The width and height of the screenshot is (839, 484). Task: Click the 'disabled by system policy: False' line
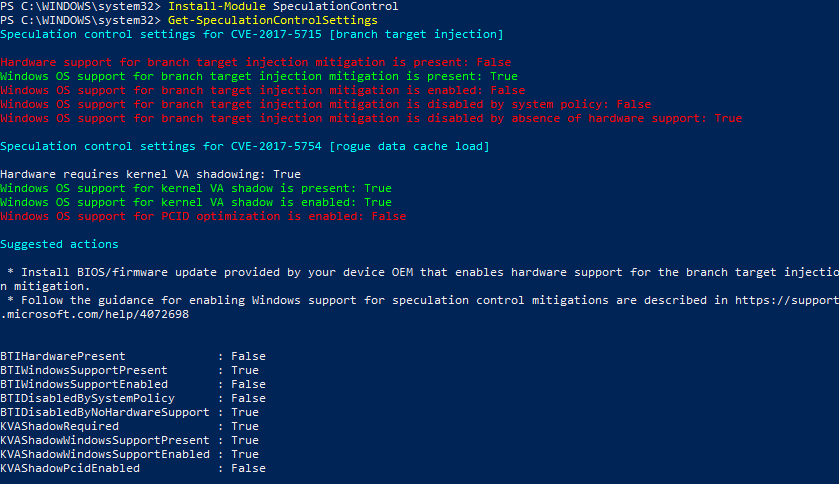(x=326, y=104)
